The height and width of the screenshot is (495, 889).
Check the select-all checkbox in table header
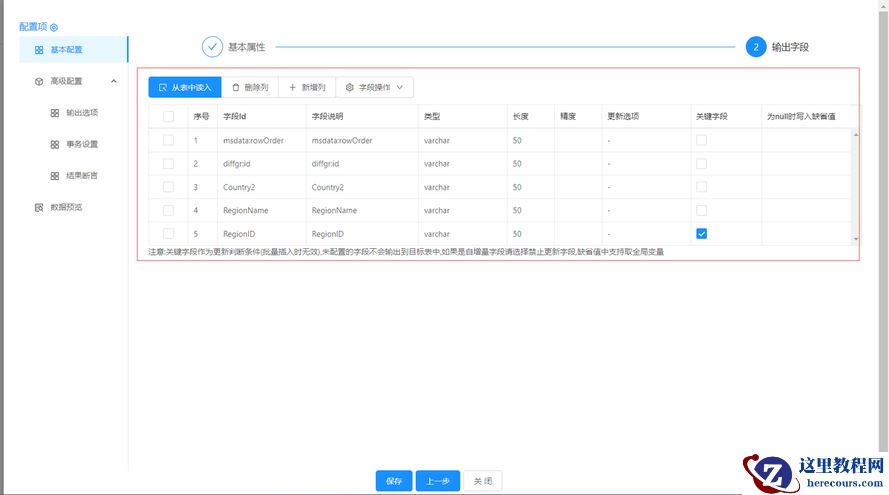point(168,116)
